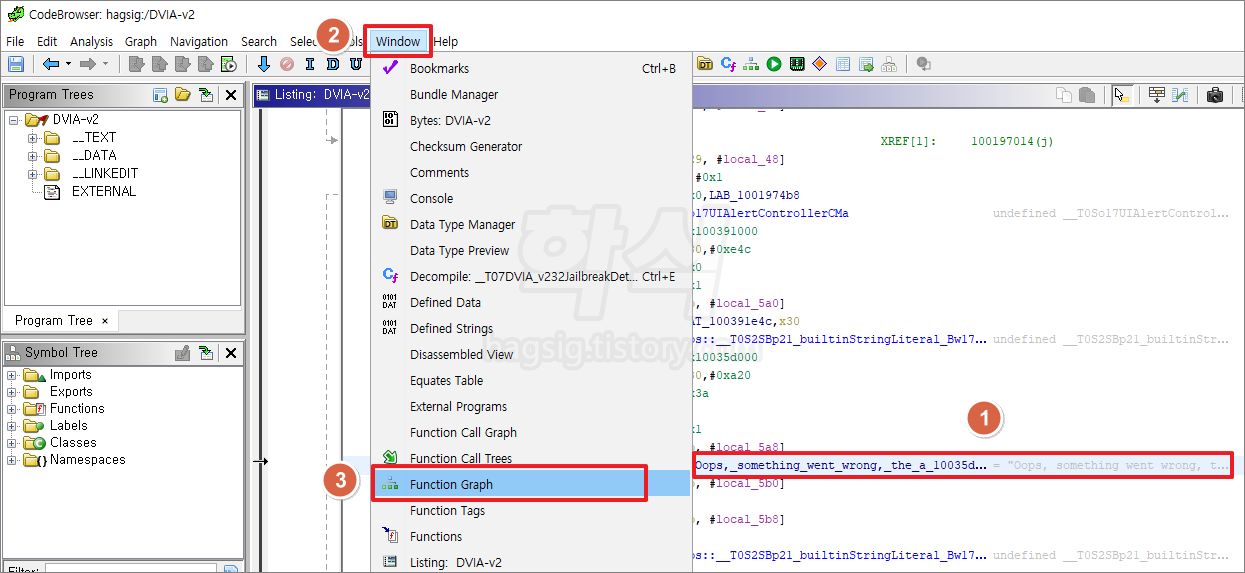Click the green Function Graph toolbar icon
The image size is (1245, 573).
point(751,64)
